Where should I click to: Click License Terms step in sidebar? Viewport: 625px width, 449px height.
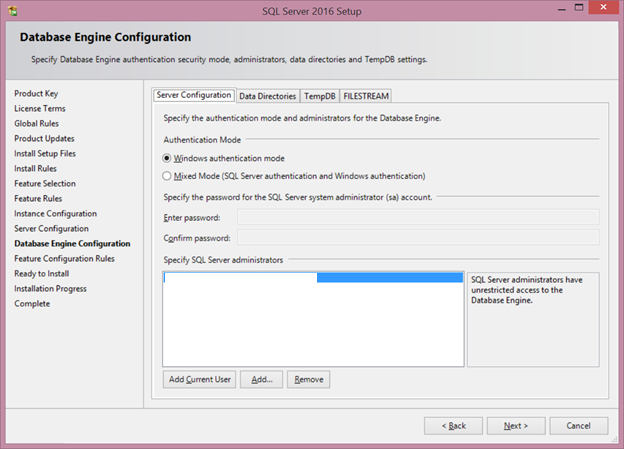coord(40,108)
